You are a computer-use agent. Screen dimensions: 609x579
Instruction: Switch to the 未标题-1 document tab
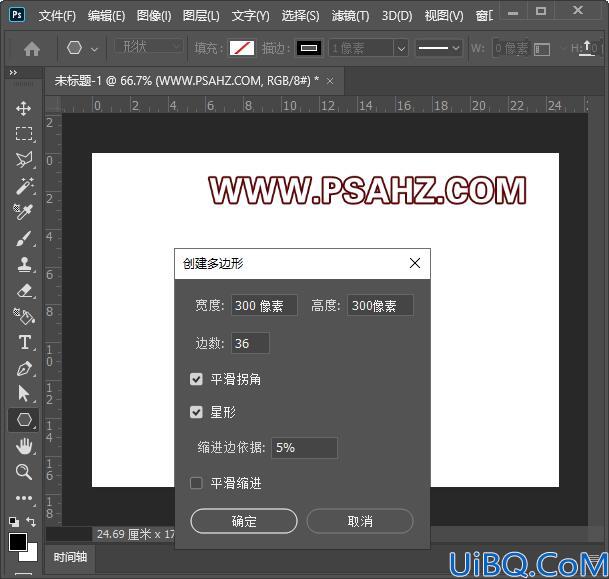(186, 81)
